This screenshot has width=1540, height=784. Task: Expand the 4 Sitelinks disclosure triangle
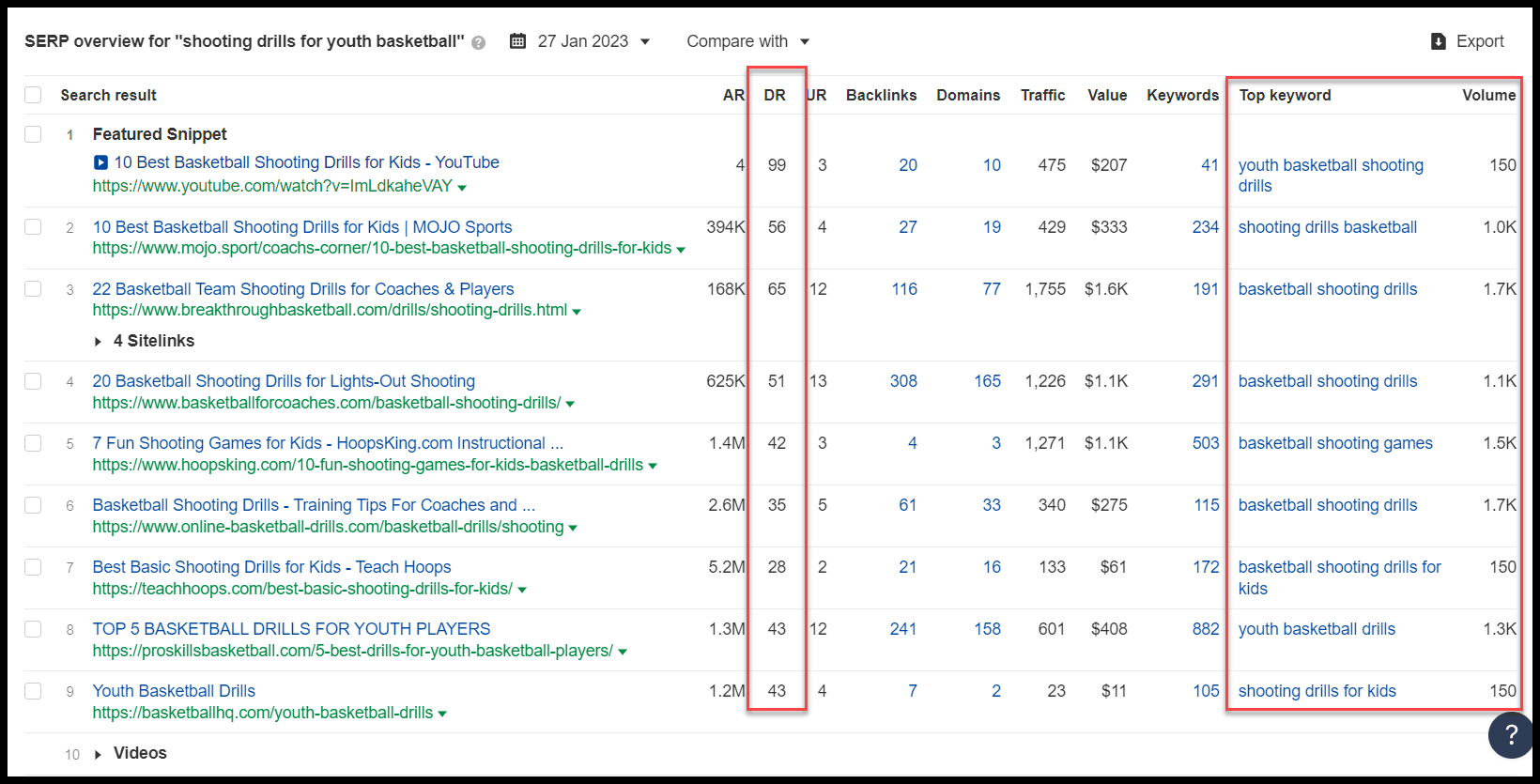[98, 342]
